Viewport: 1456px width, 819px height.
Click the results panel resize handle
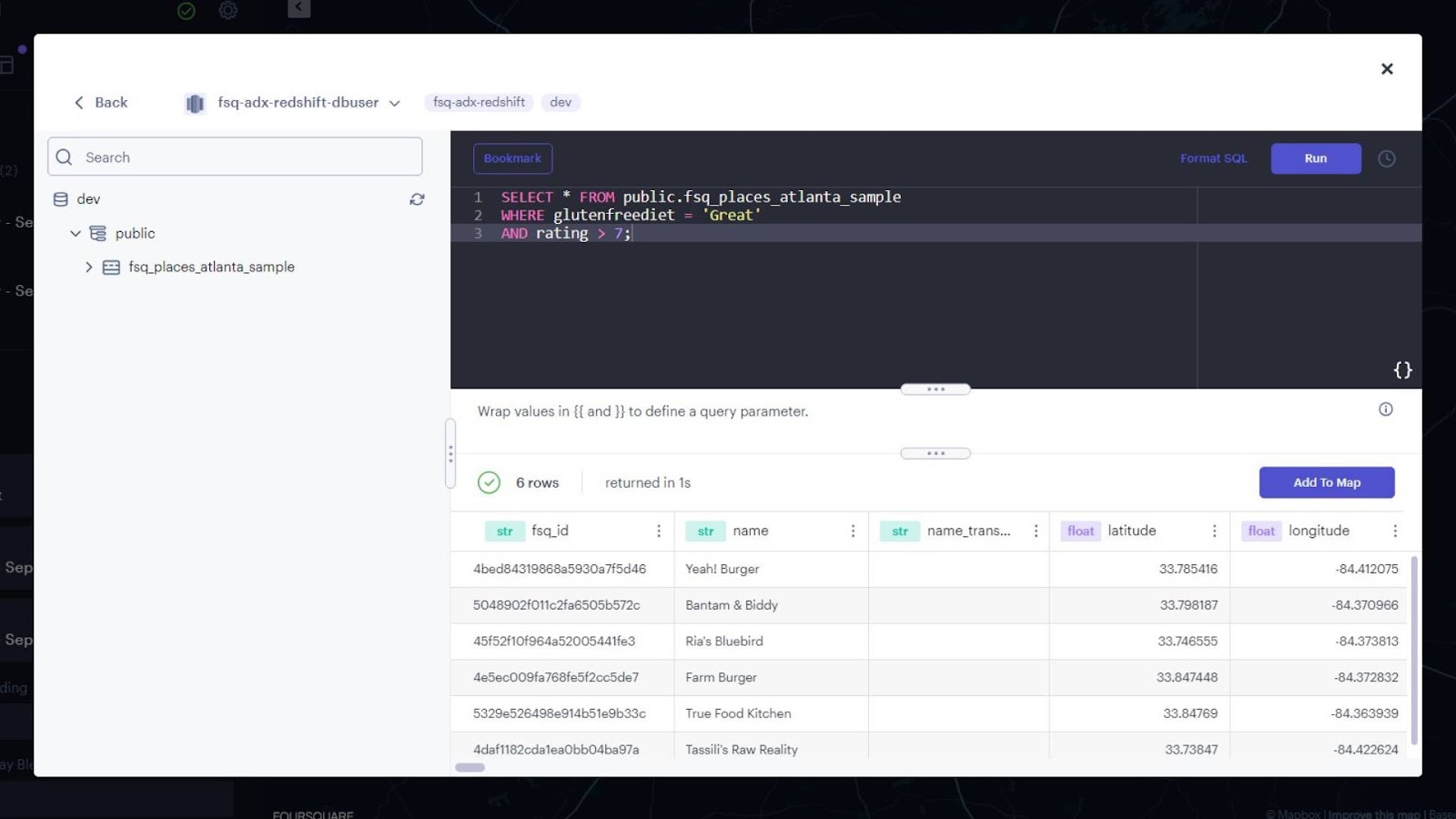[935, 453]
